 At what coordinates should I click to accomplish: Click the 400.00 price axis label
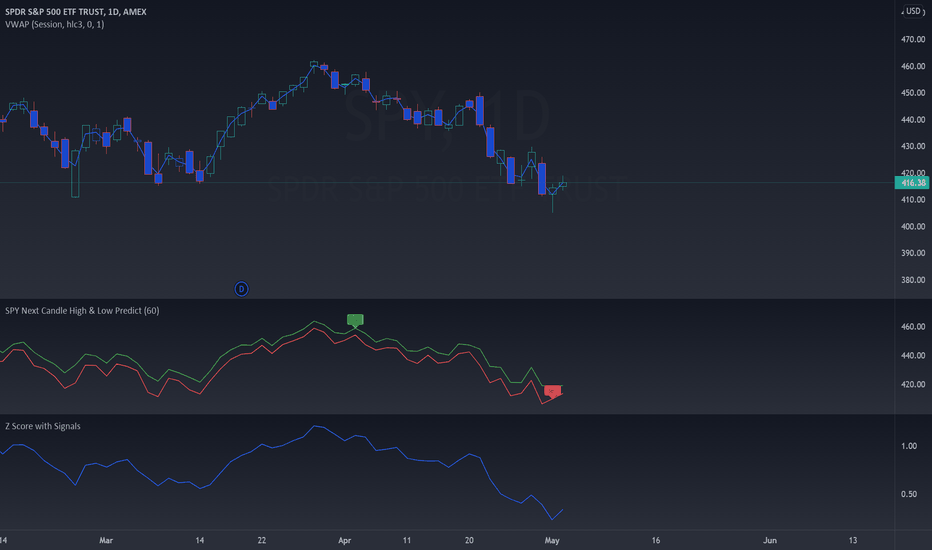(913, 226)
